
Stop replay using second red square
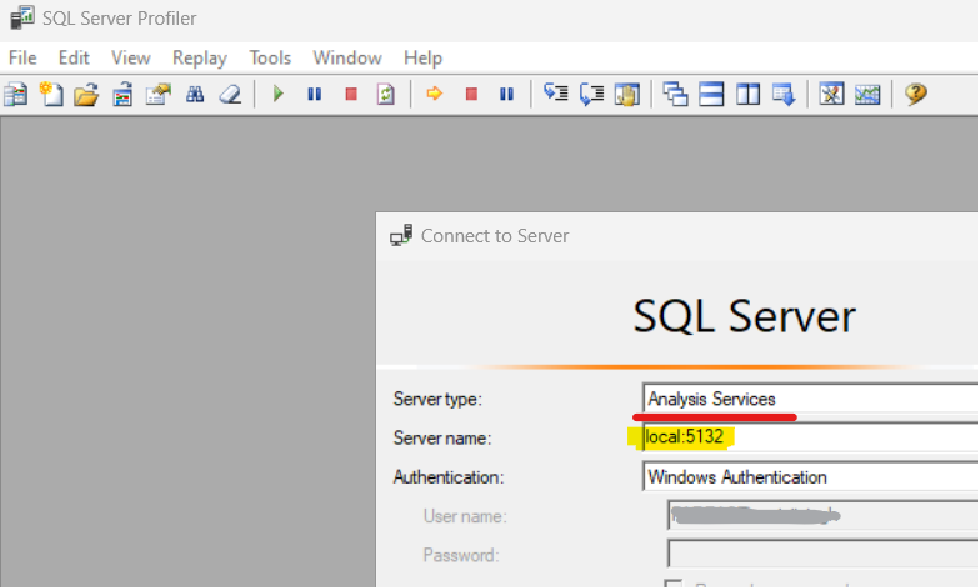tap(471, 94)
